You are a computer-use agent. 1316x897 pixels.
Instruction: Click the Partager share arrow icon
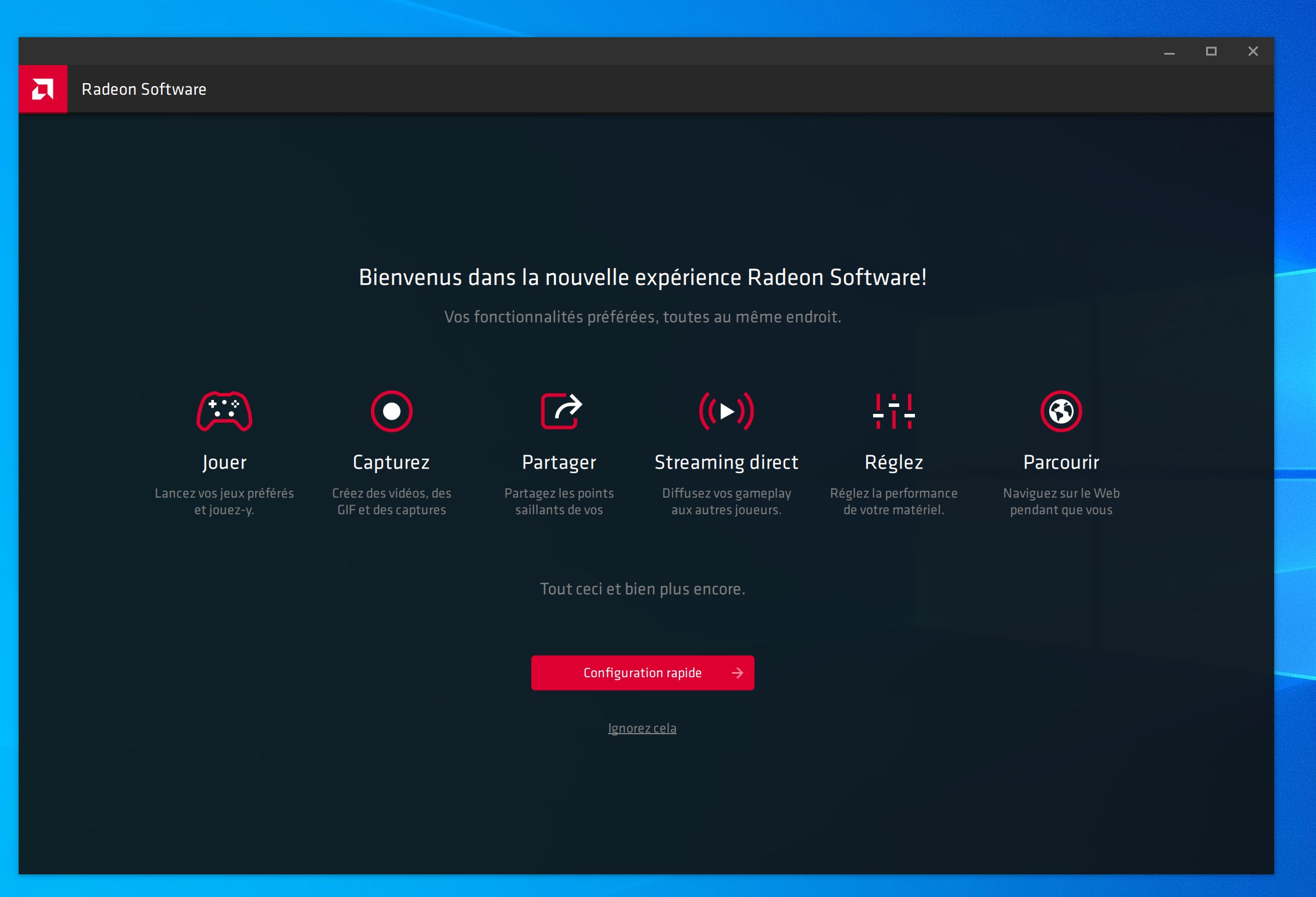tap(560, 411)
